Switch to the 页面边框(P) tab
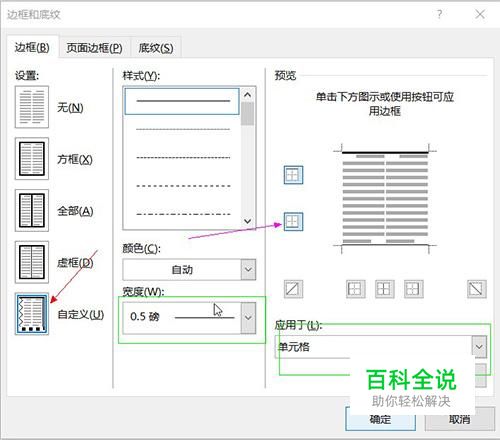Viewport: 500px width, 440px height. tap(94, 48)
